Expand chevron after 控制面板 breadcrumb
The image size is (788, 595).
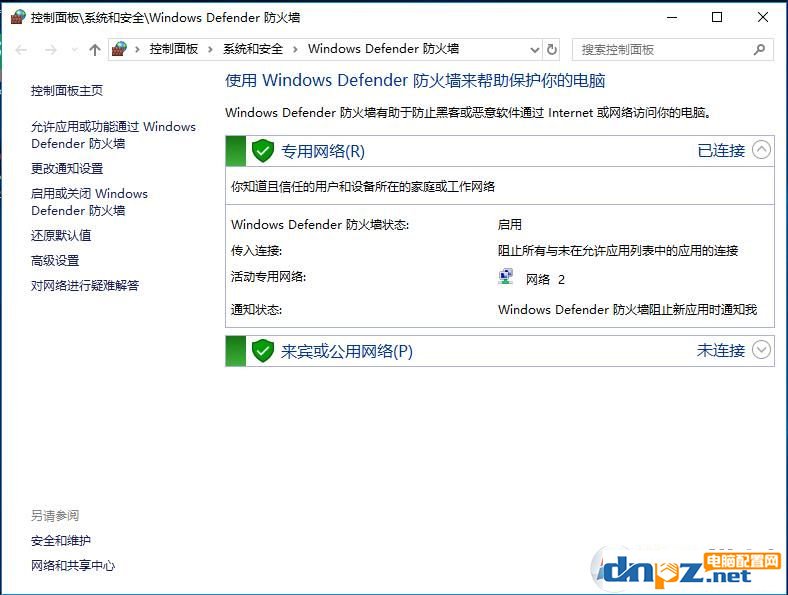click(x=211, y=49)
